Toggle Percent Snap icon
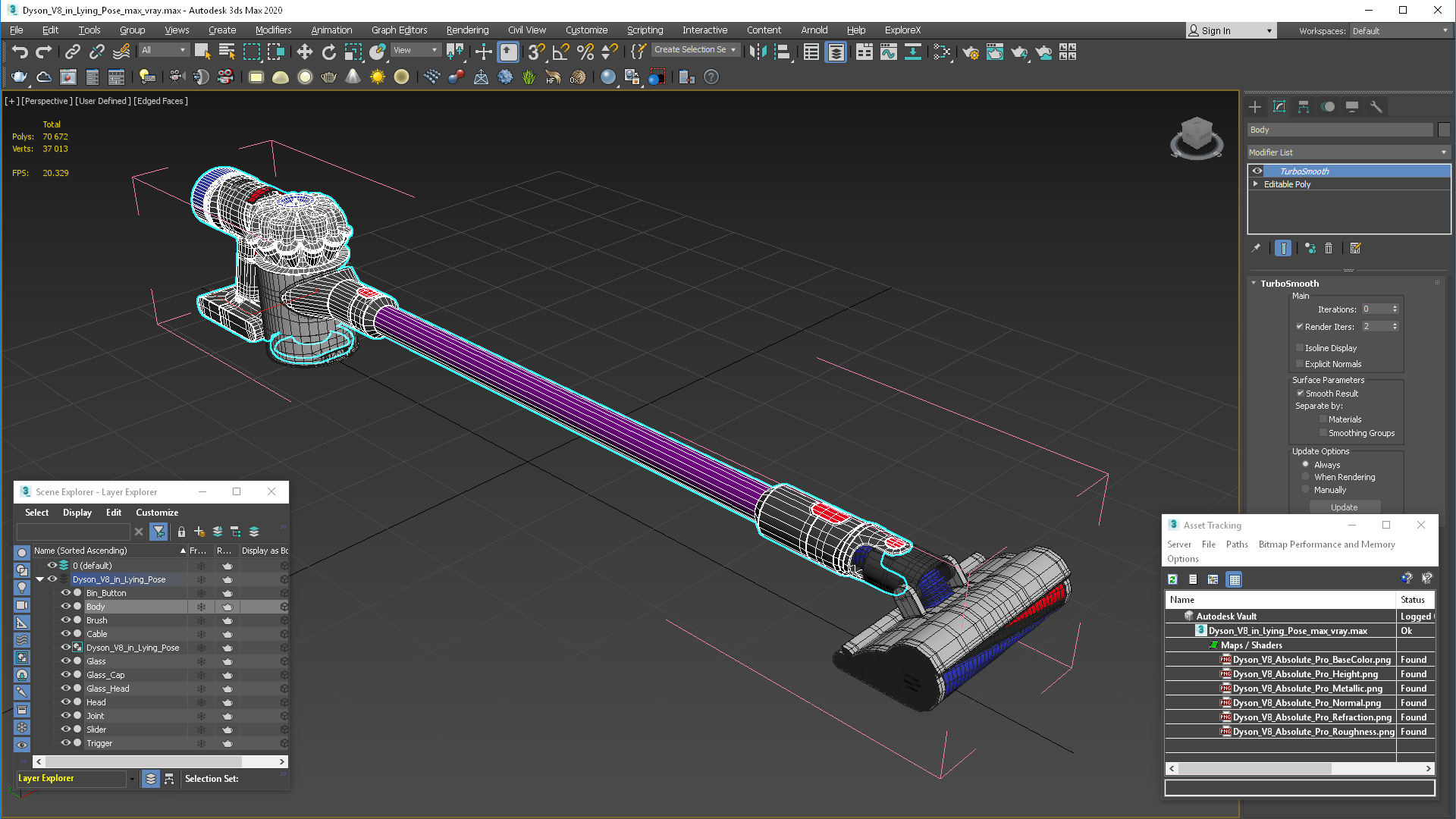Image resolution: width=1456 pixels, height=819 pixels. (x=585, y=52)
